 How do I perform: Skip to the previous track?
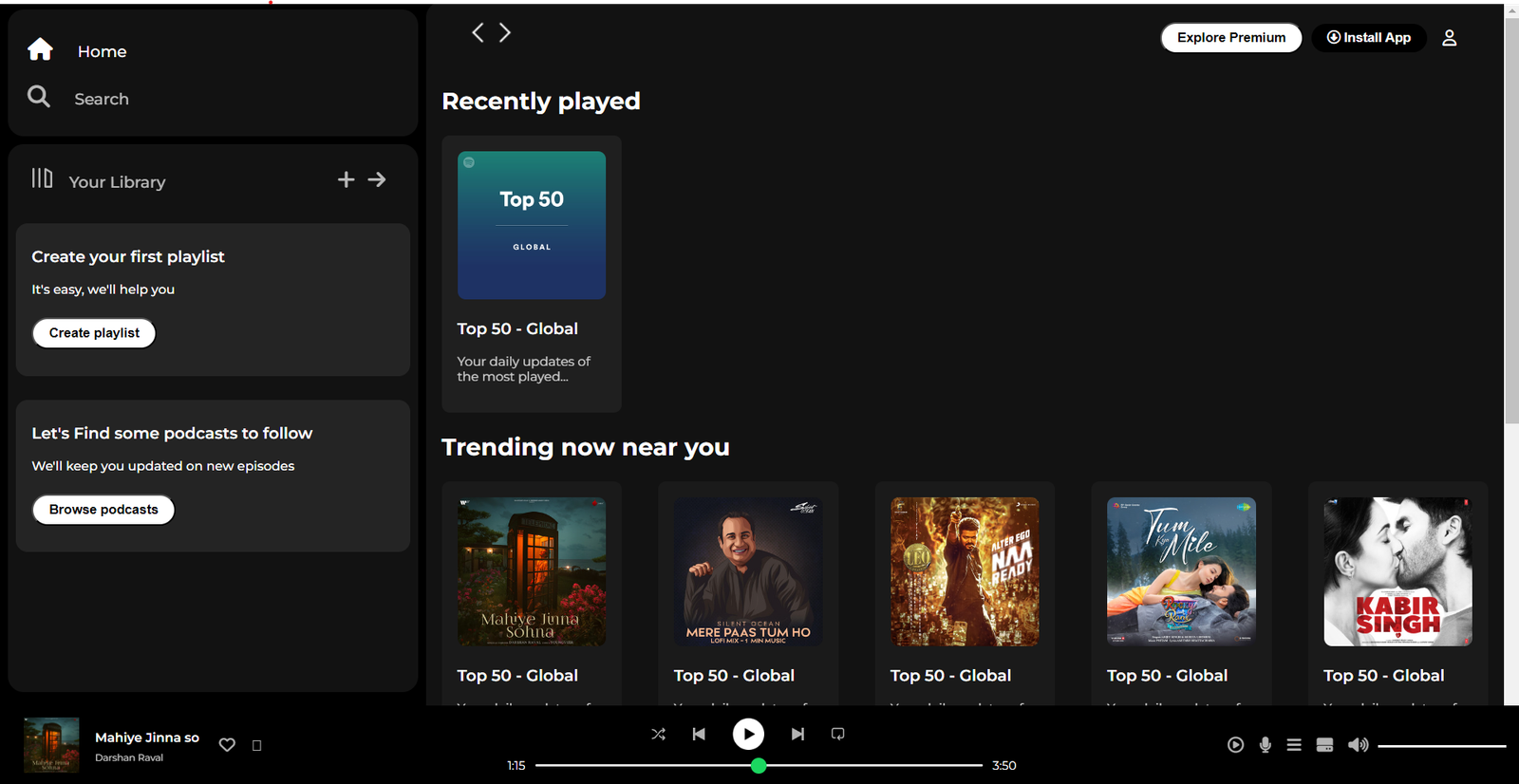[x=699, y=734]
